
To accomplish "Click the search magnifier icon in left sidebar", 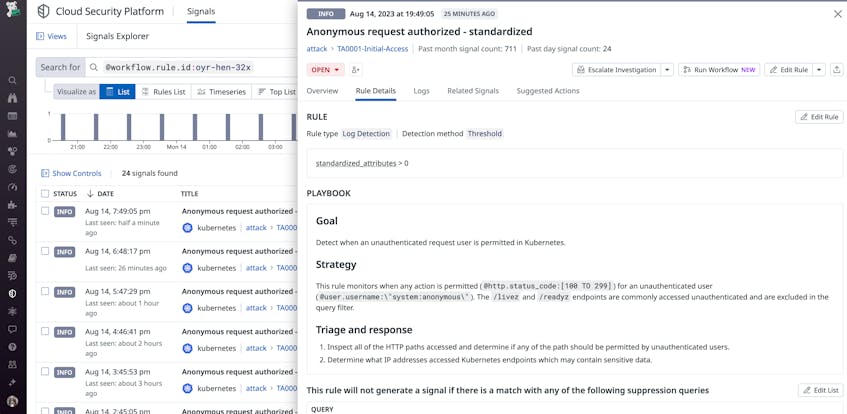I will click(x=12, y=81).
